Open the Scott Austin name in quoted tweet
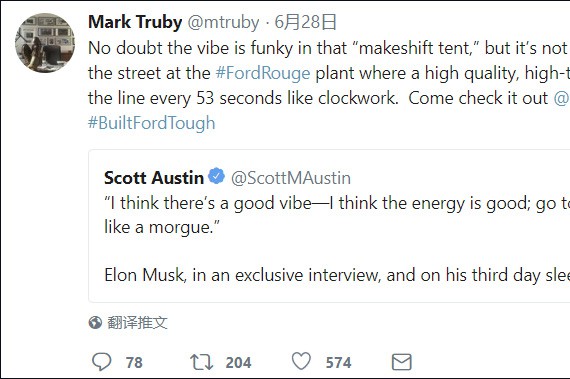This screenshot has height=379, width=570. tap(154, 178)
